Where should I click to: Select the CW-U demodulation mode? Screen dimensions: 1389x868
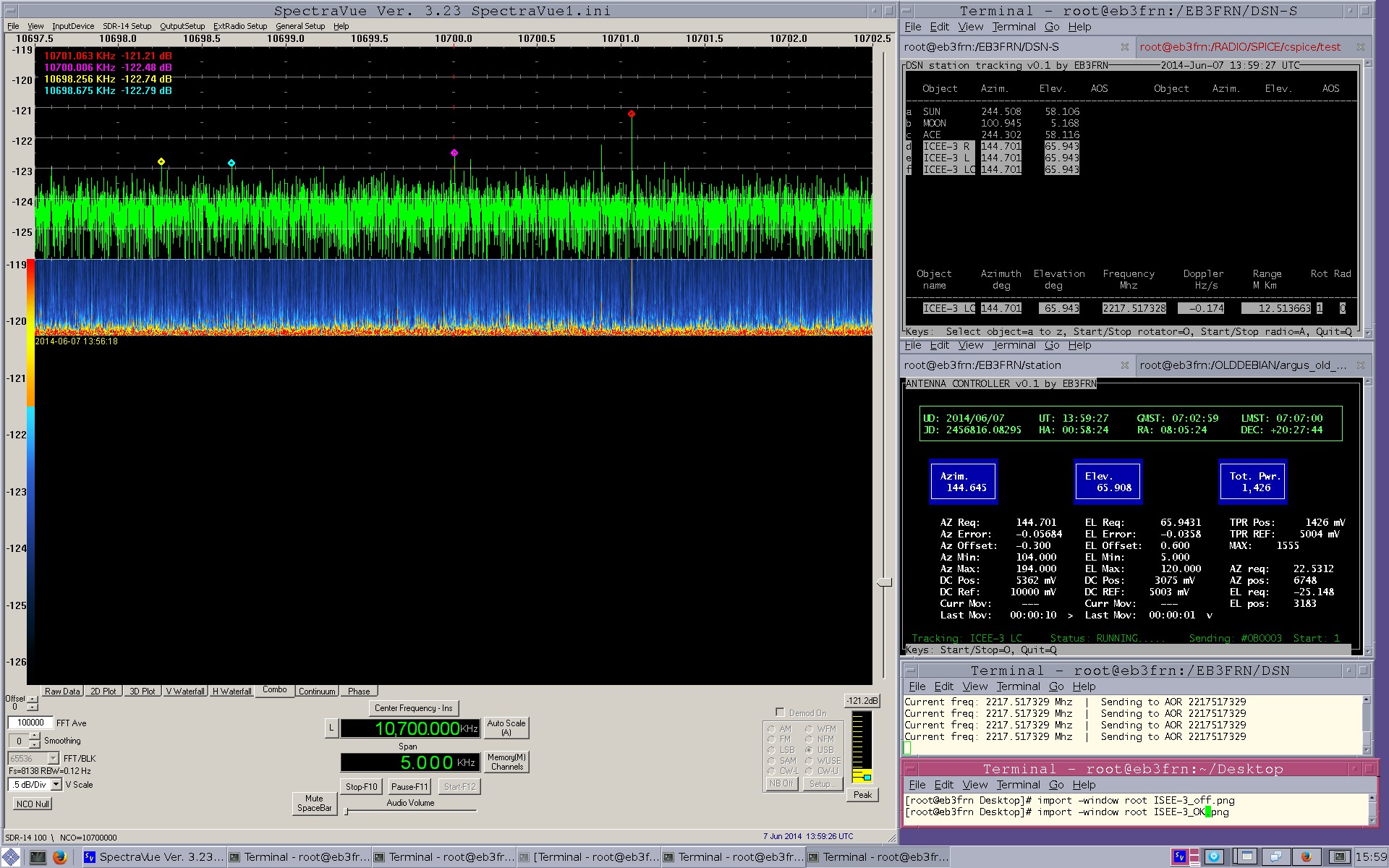[809, 771]
